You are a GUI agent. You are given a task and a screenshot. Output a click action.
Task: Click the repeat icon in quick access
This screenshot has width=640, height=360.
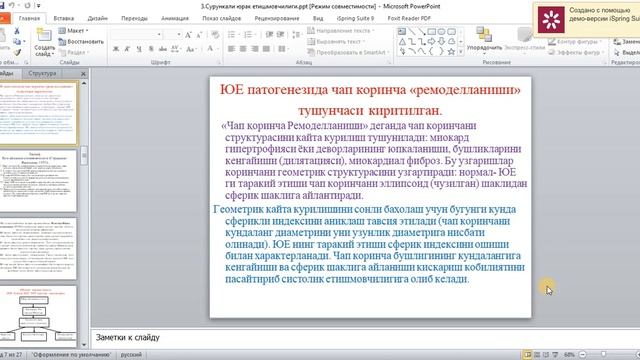tap(27, 6)
